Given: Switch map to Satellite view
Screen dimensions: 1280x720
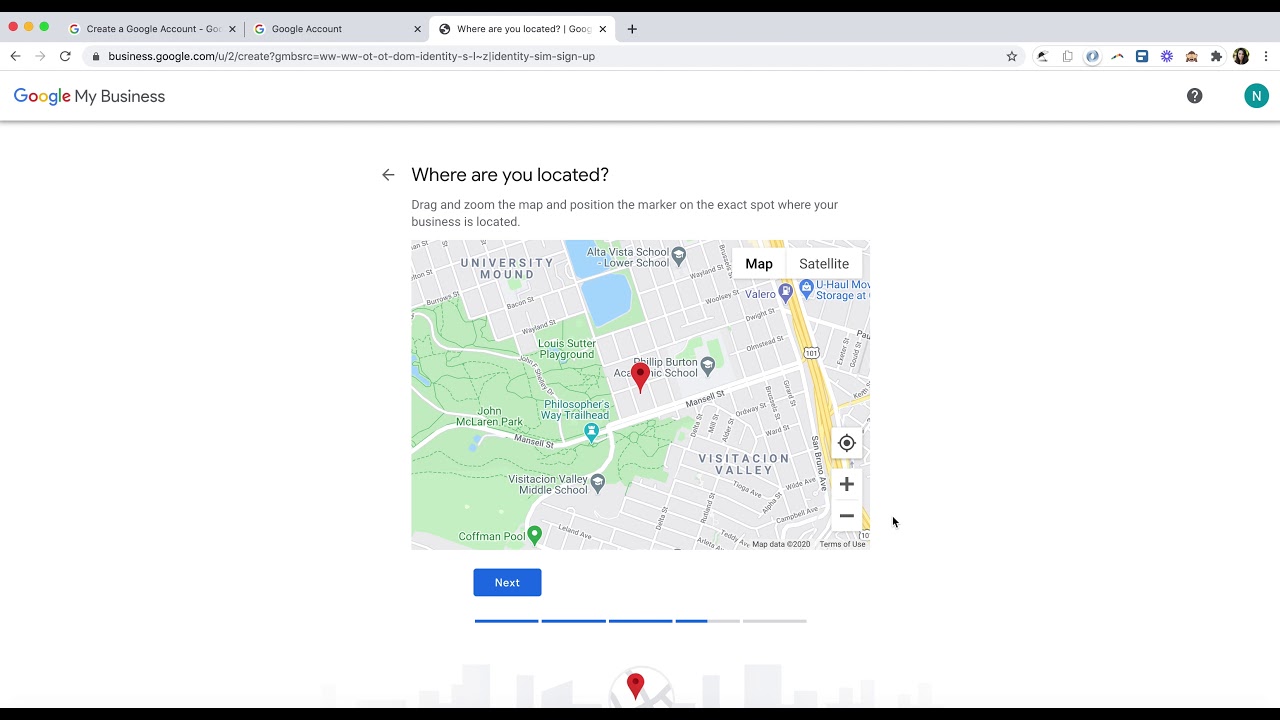Looking at the screenshot, I should [x=824, y=264].
